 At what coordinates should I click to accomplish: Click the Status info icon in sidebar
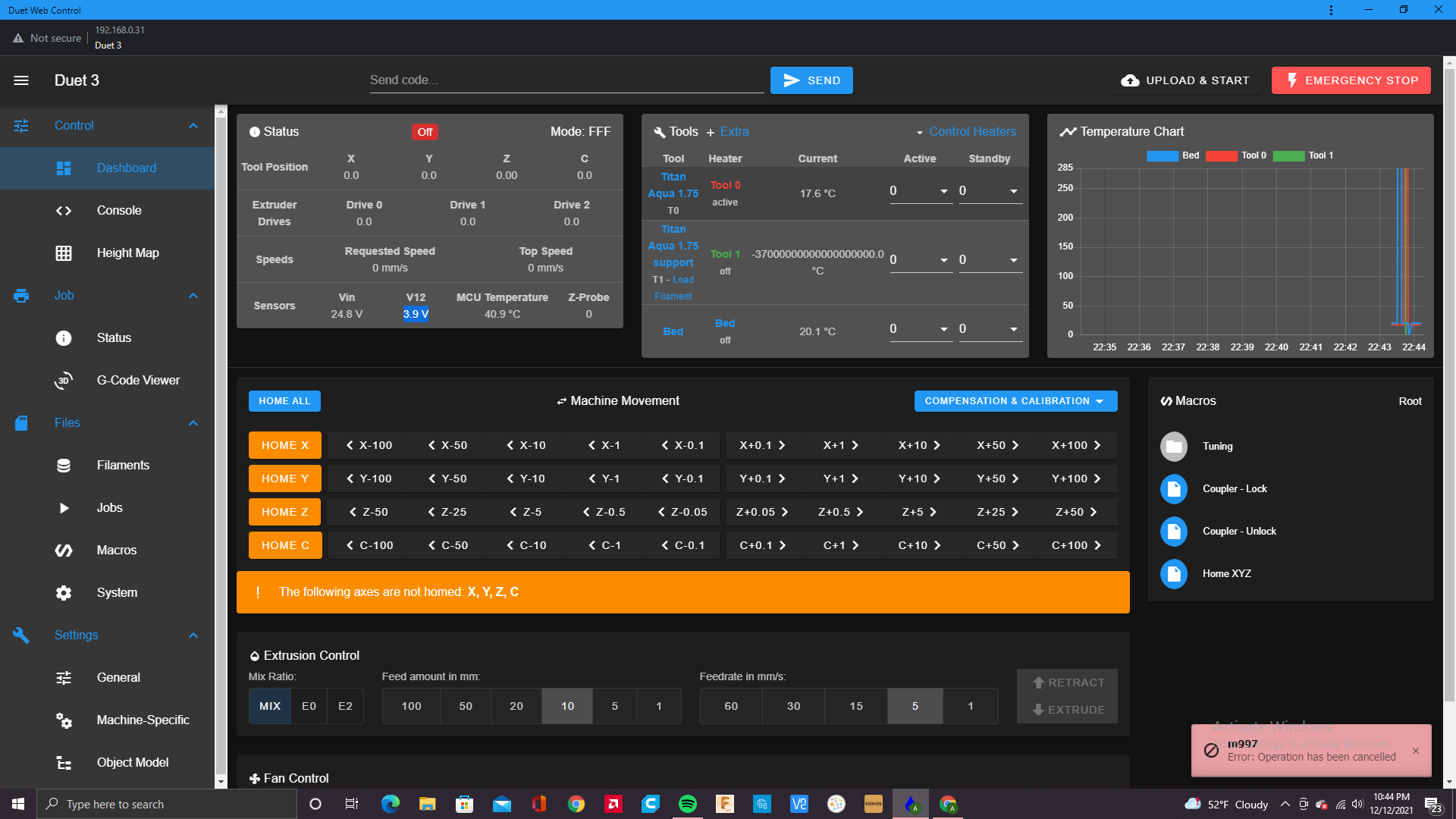tap(64, 338)
